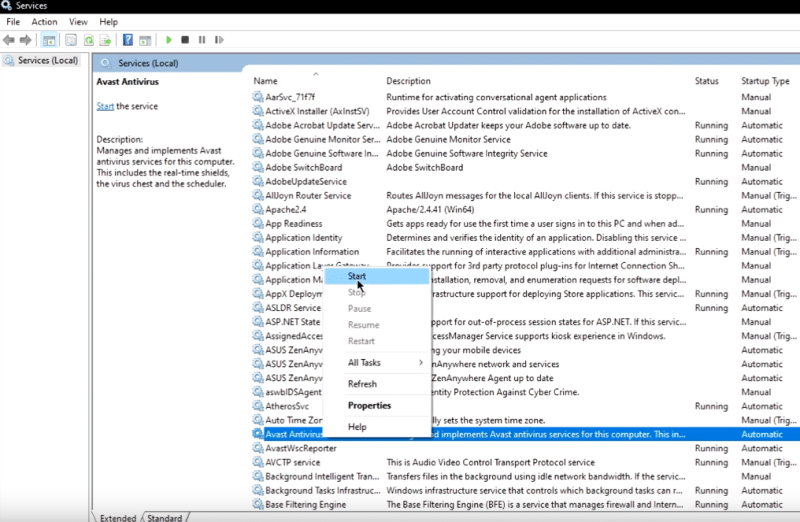Click the Export List toolbar icon

[105, 40]
